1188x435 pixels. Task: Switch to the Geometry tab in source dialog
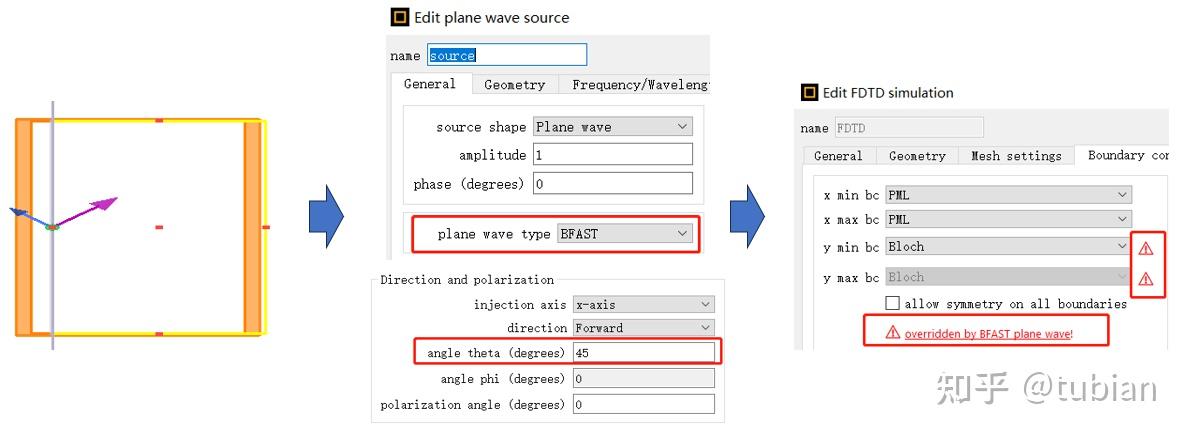pyautogui.click(x=514, y=85)
